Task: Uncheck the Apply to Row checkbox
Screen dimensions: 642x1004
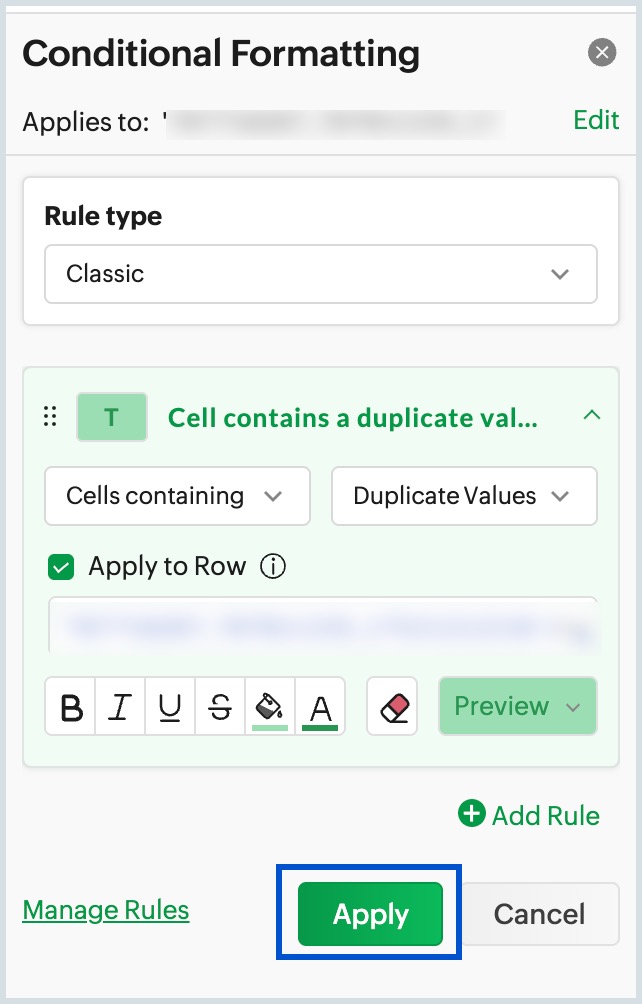Action: coord(62,568)
